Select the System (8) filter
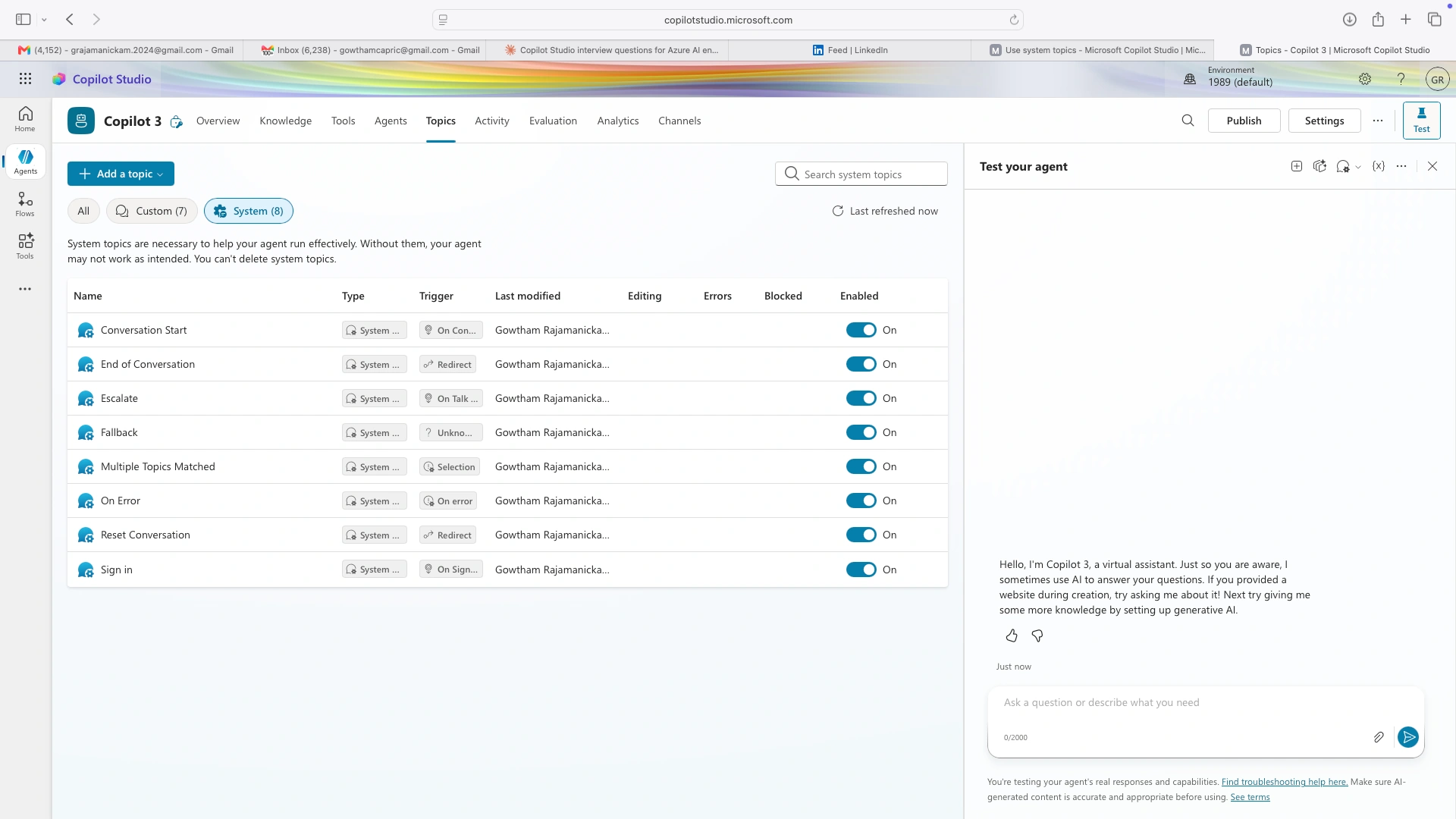This screenshot has height=819, width=1456. click(x=249, y=211)
